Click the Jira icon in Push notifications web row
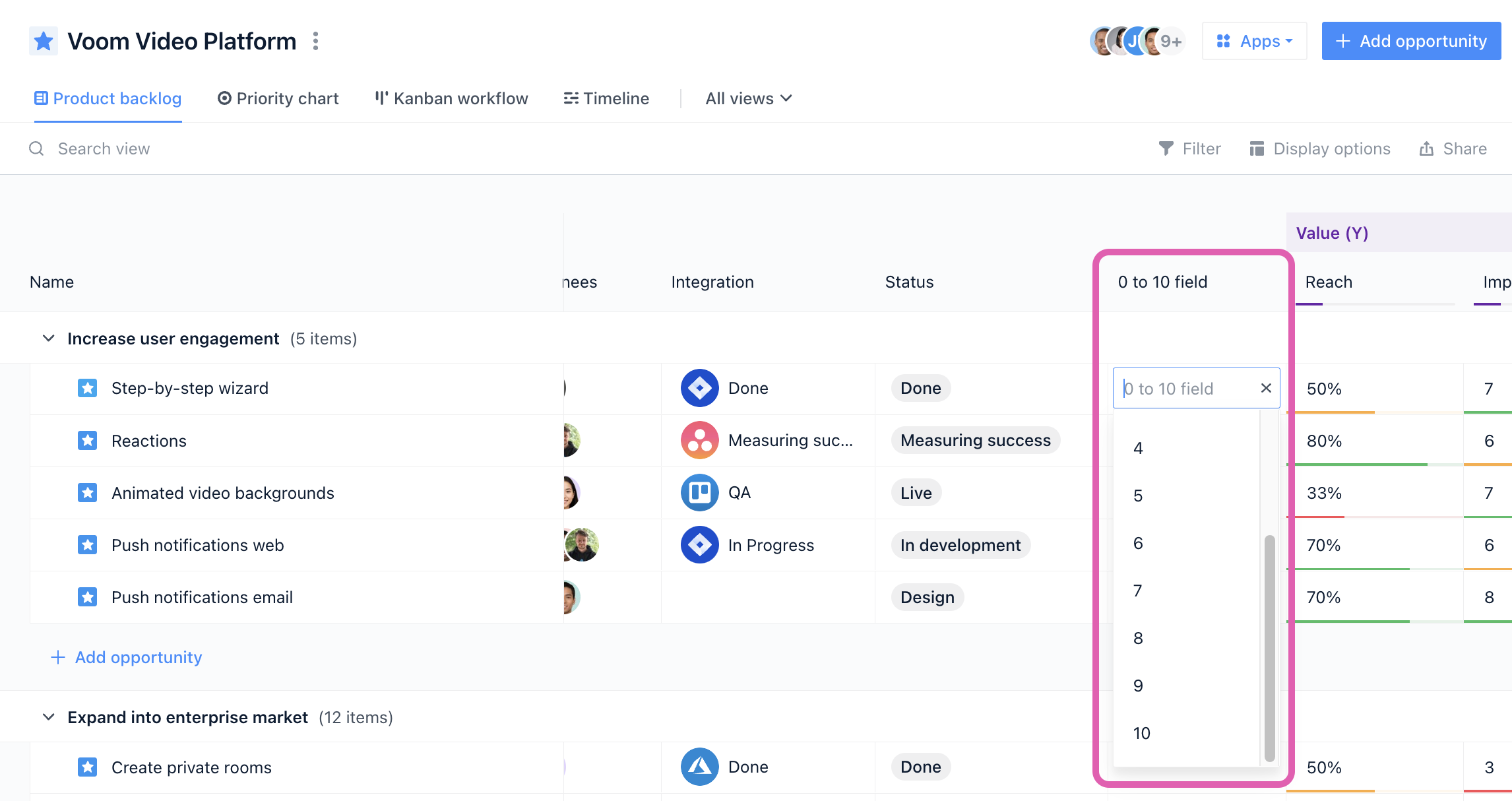The height and width of the screenshot is (801, 1512). (699, 545)
